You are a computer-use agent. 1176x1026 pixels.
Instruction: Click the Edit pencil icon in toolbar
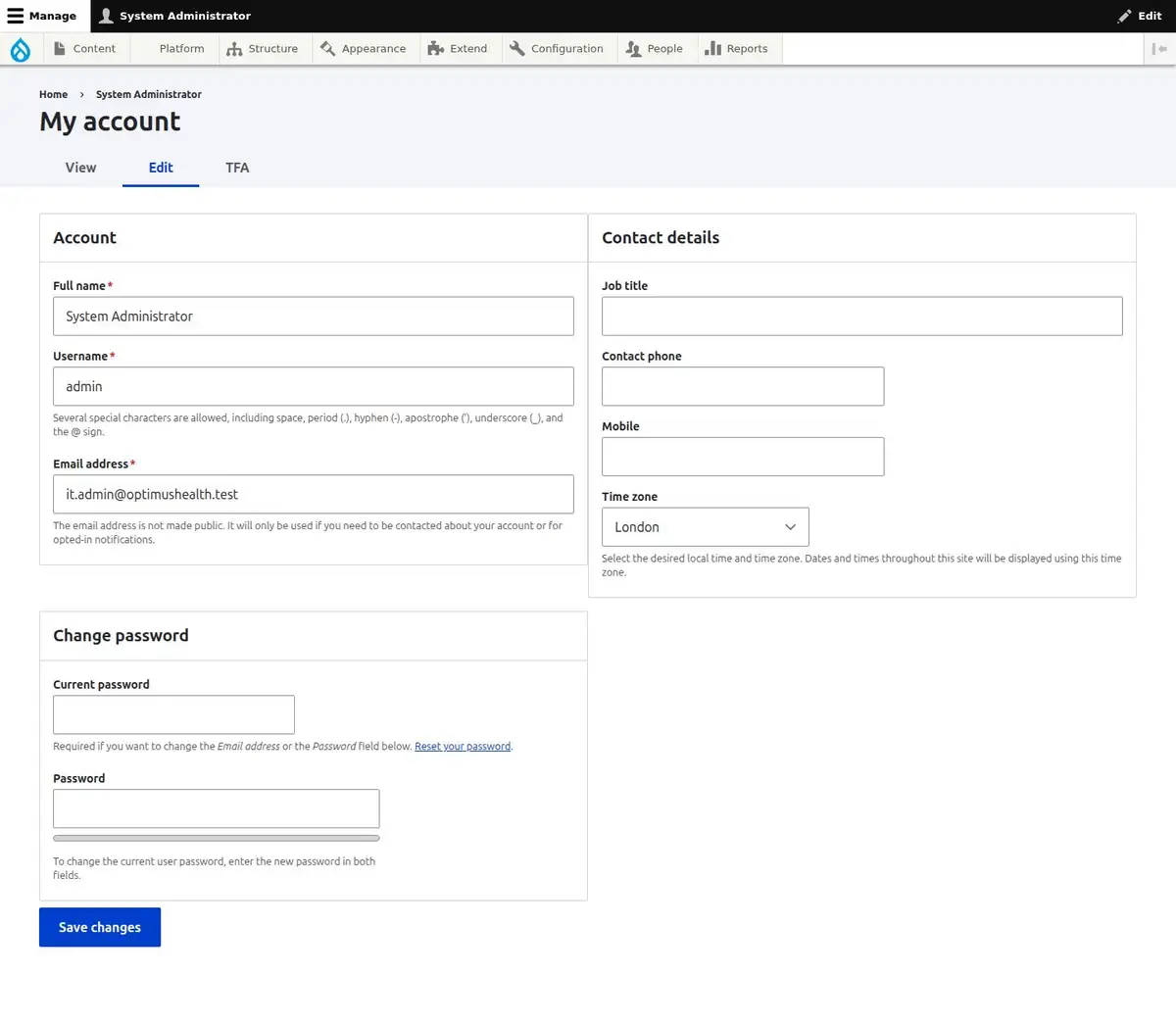tap(1124, 16)
